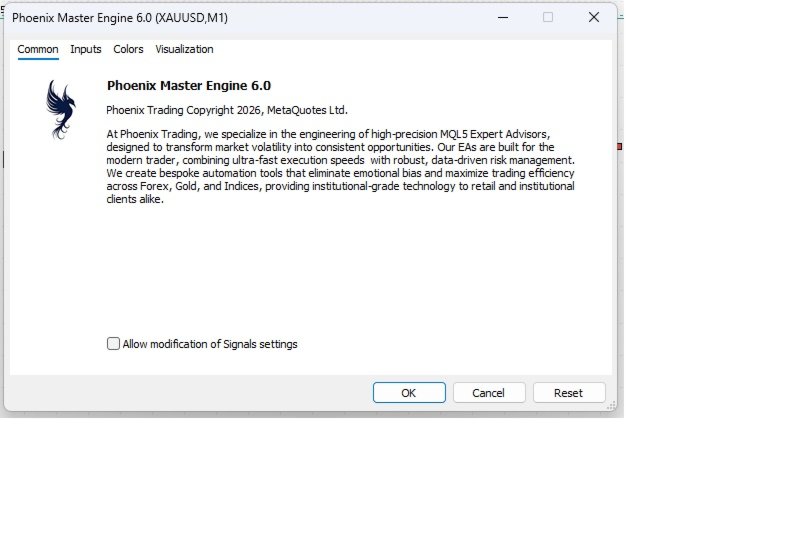Viewport: 794px width, 543px height.
Task: Confirm with the OK button
Action: click(x=409, y=393)
